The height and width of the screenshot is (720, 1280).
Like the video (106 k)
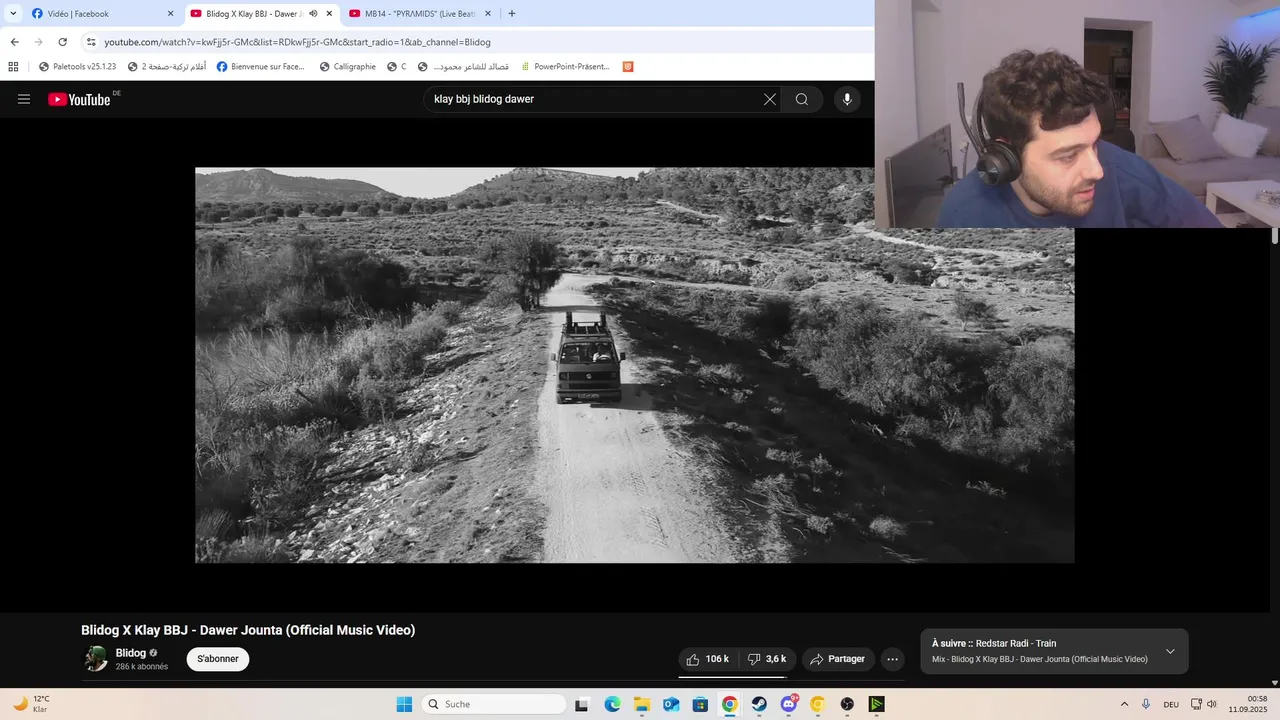point(708,659)
